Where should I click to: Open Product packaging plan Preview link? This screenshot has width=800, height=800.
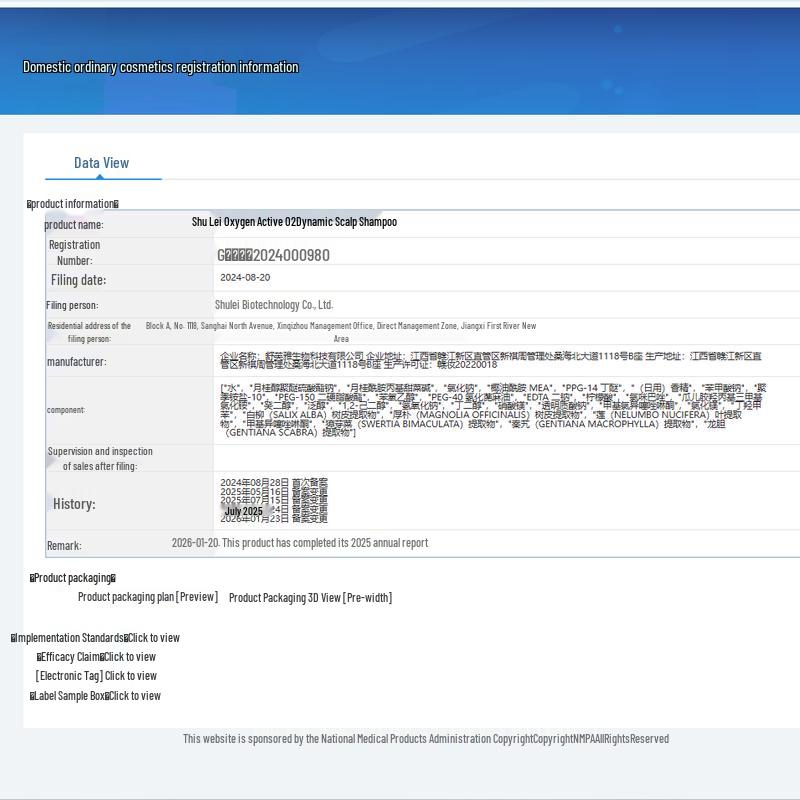tap(148, 597)
